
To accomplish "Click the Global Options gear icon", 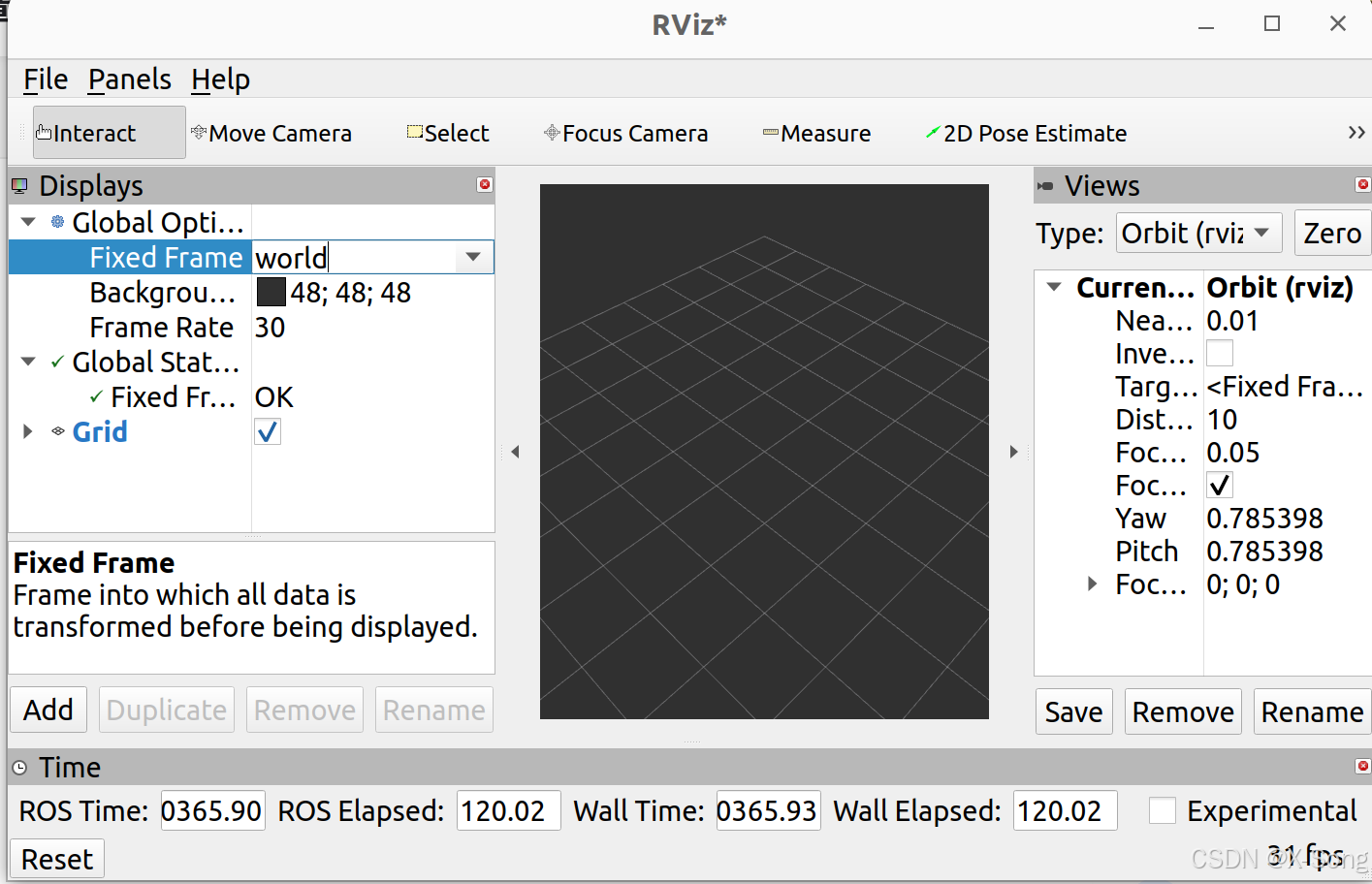I will pos(58,222).
